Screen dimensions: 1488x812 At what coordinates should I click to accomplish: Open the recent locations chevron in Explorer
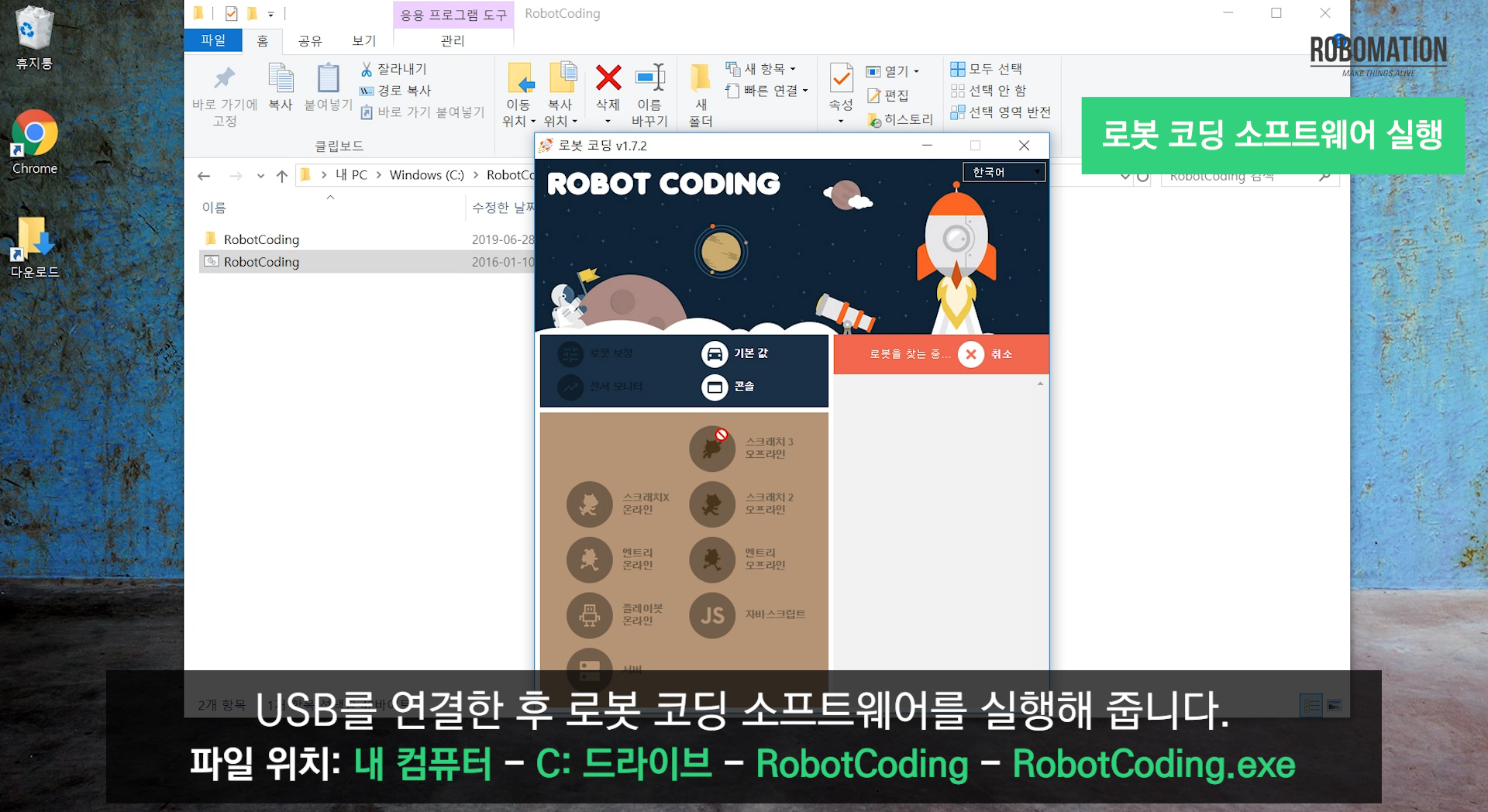[260, 176]
